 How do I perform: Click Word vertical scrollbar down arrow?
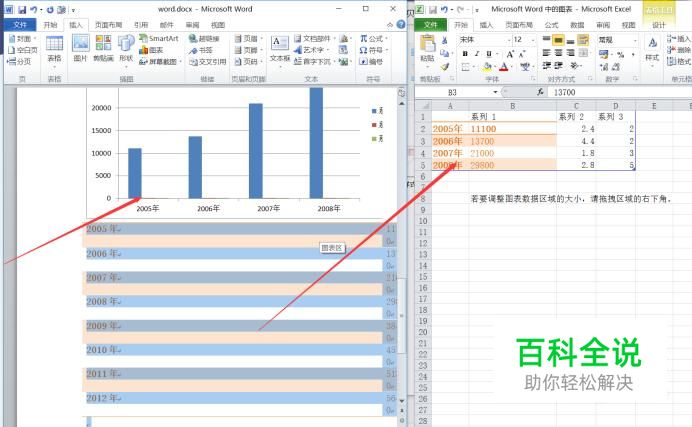tap(402, 401)
